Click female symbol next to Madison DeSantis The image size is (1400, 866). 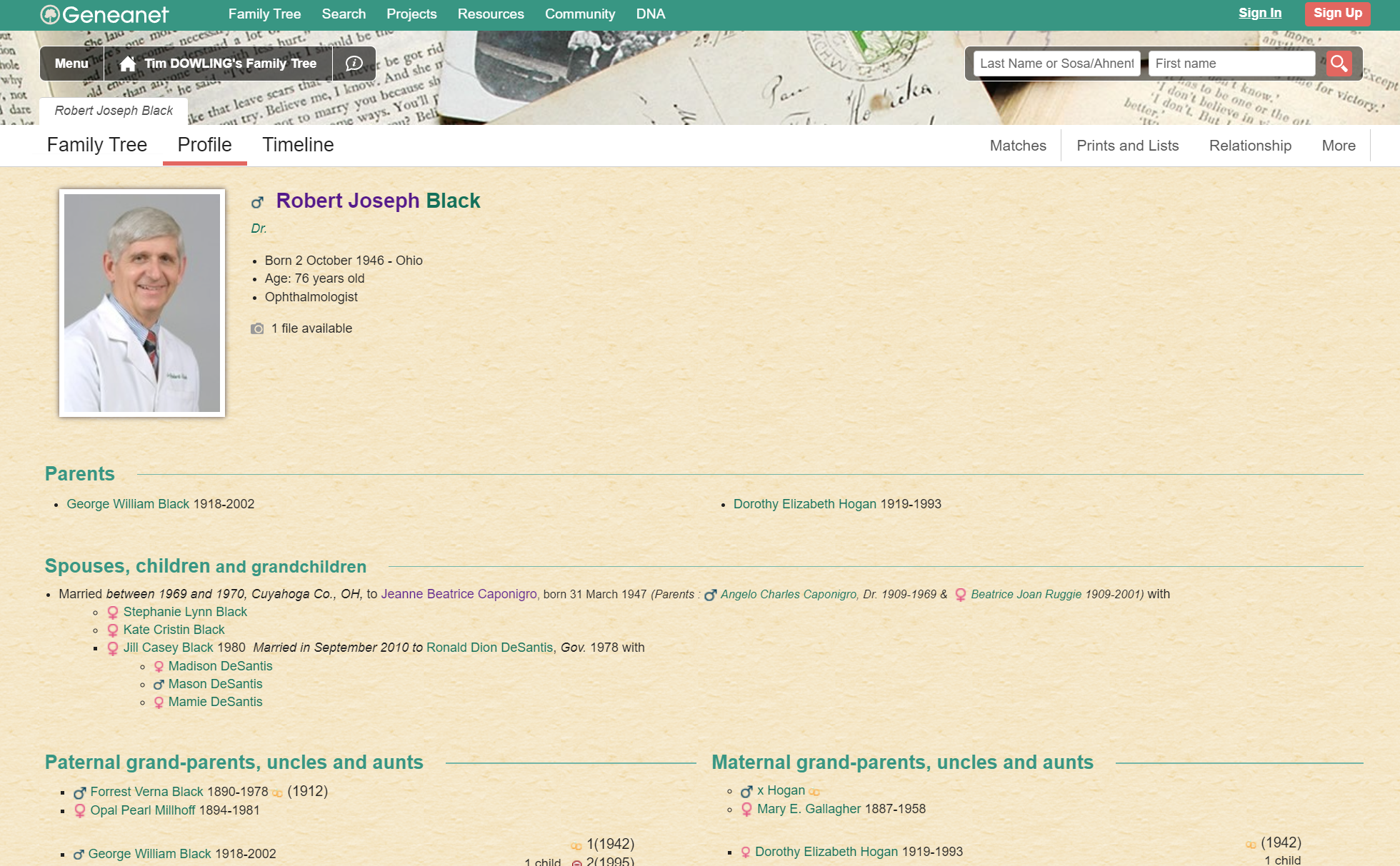[159, 667]
